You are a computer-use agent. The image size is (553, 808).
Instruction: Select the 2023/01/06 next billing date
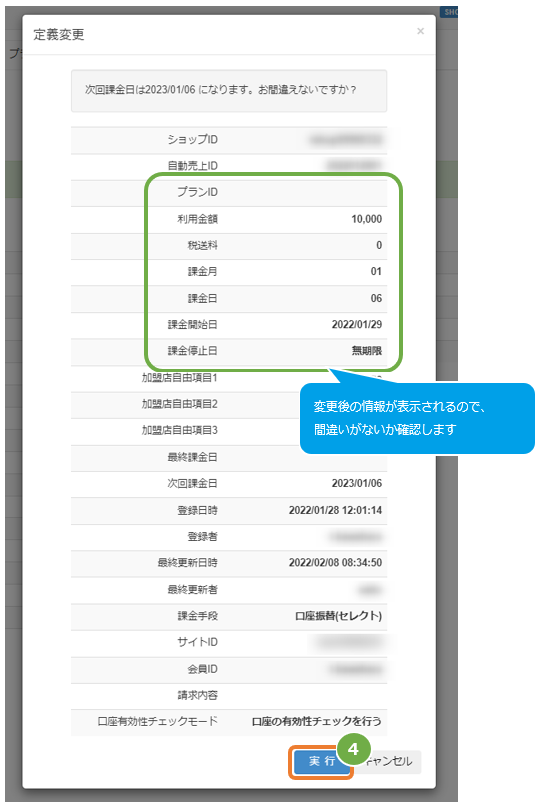[x=357, y=483]
